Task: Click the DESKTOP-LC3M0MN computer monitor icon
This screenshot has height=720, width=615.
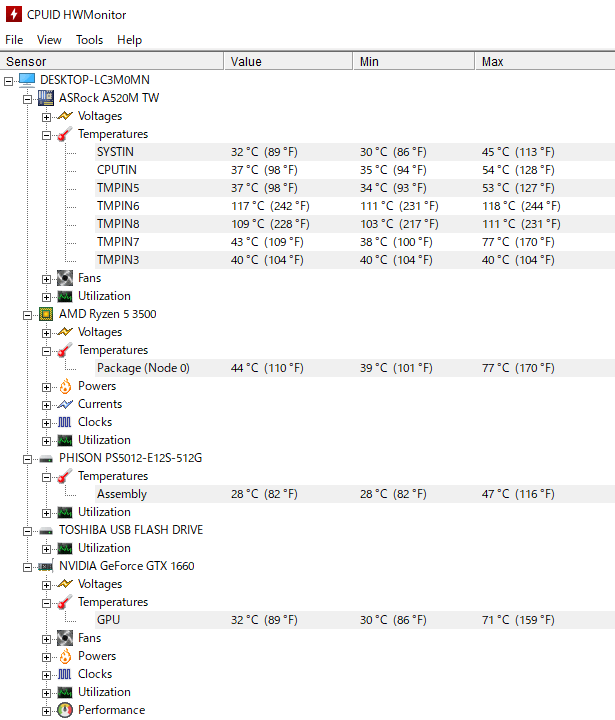Action: click(27, 79)
